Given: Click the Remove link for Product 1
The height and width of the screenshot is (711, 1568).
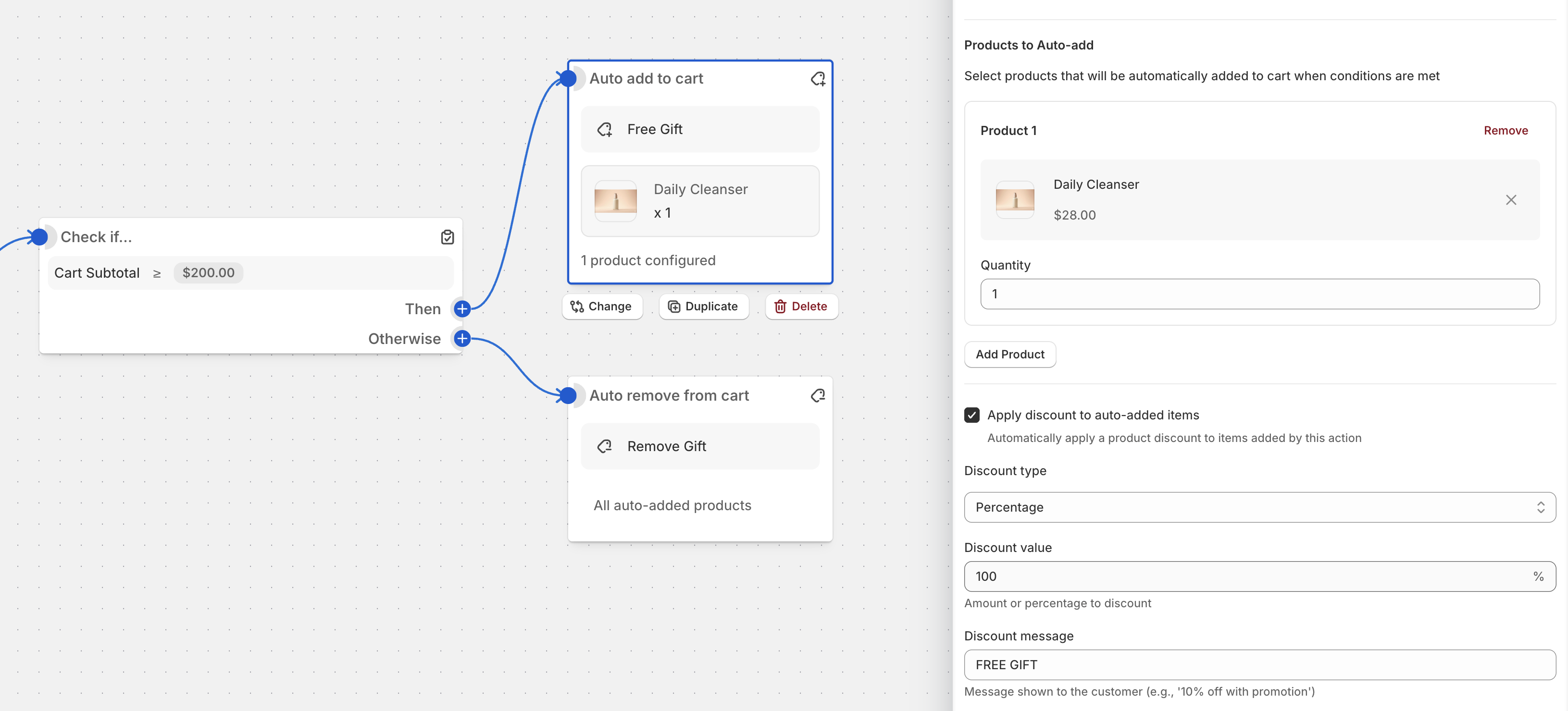Looking at the screenshot, I should click(1506, 131).
